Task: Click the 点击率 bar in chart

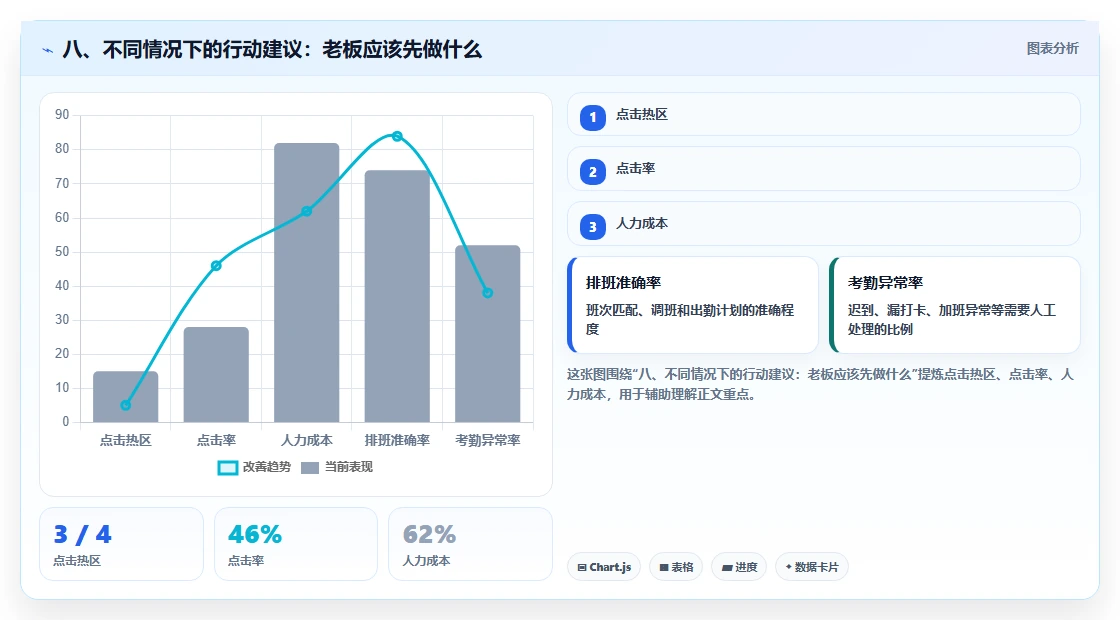Action: (x=216, y=374)
